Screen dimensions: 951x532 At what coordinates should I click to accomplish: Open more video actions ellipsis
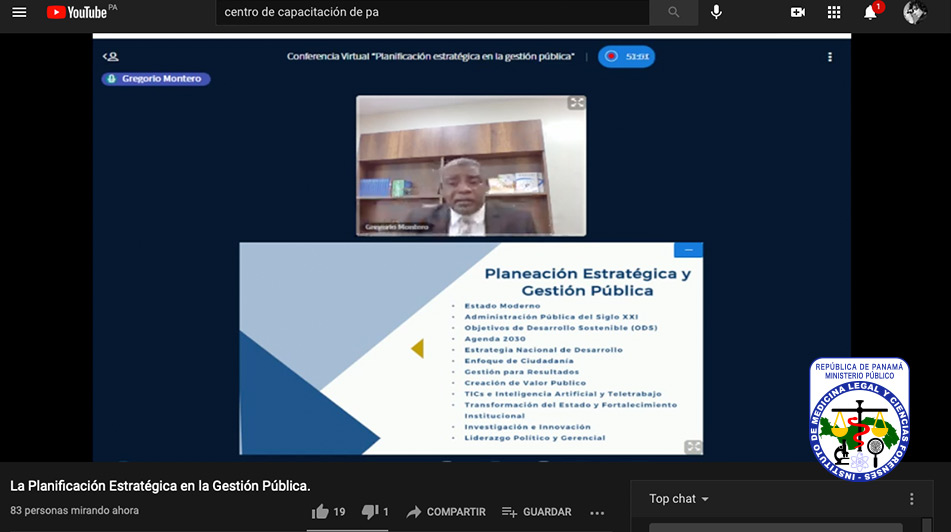(597, 513)
